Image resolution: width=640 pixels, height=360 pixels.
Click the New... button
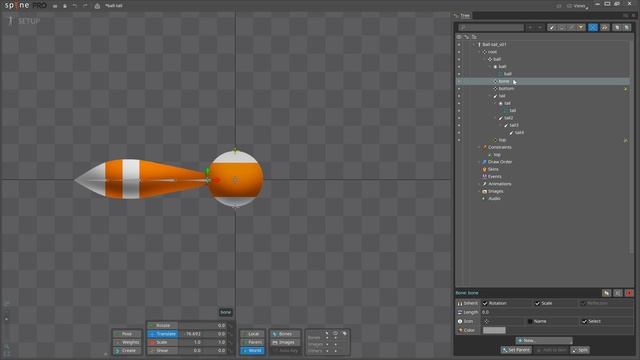click(544, 340)
